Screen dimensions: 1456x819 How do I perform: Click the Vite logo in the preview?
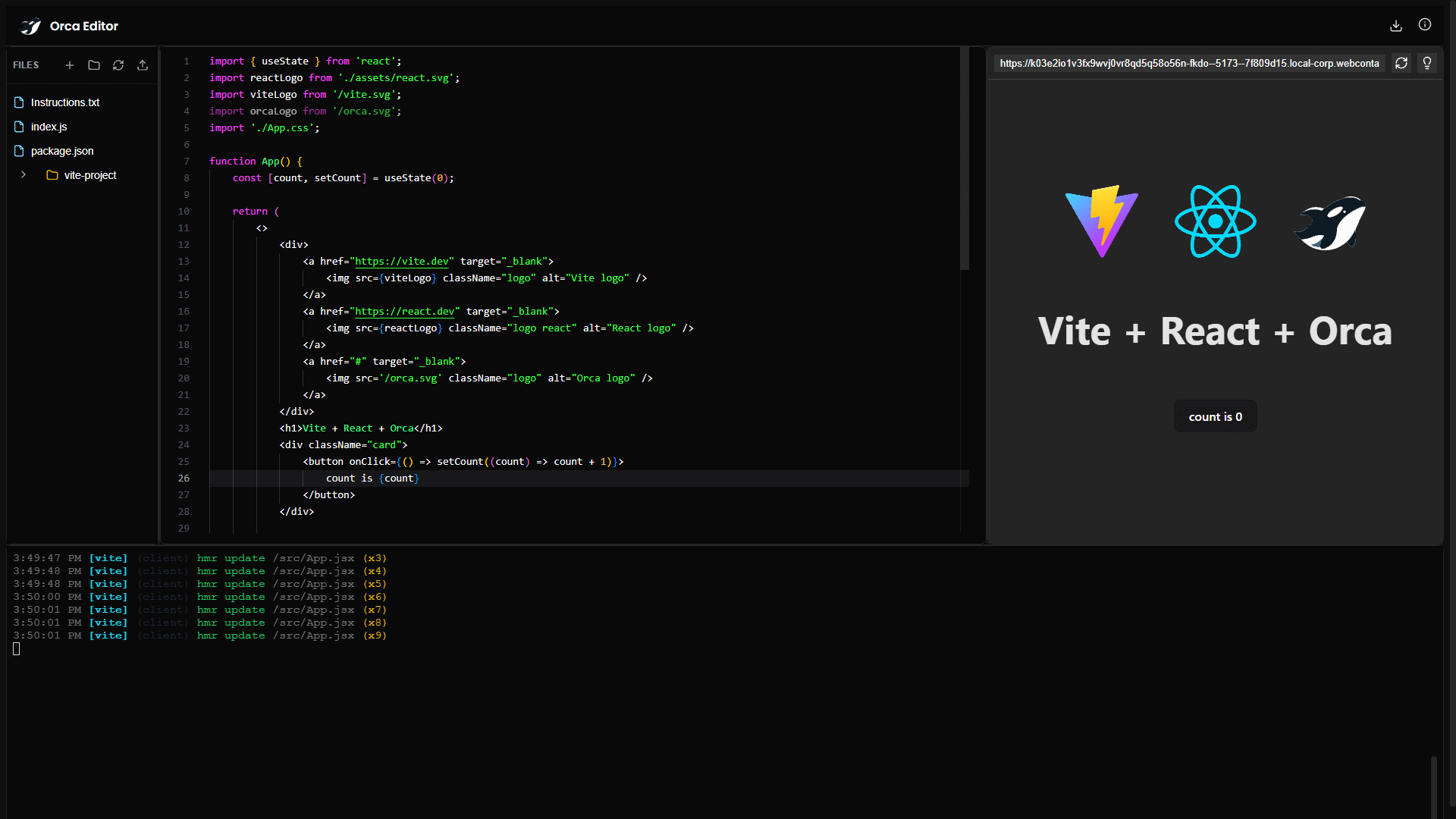(x=1102, y=221)
